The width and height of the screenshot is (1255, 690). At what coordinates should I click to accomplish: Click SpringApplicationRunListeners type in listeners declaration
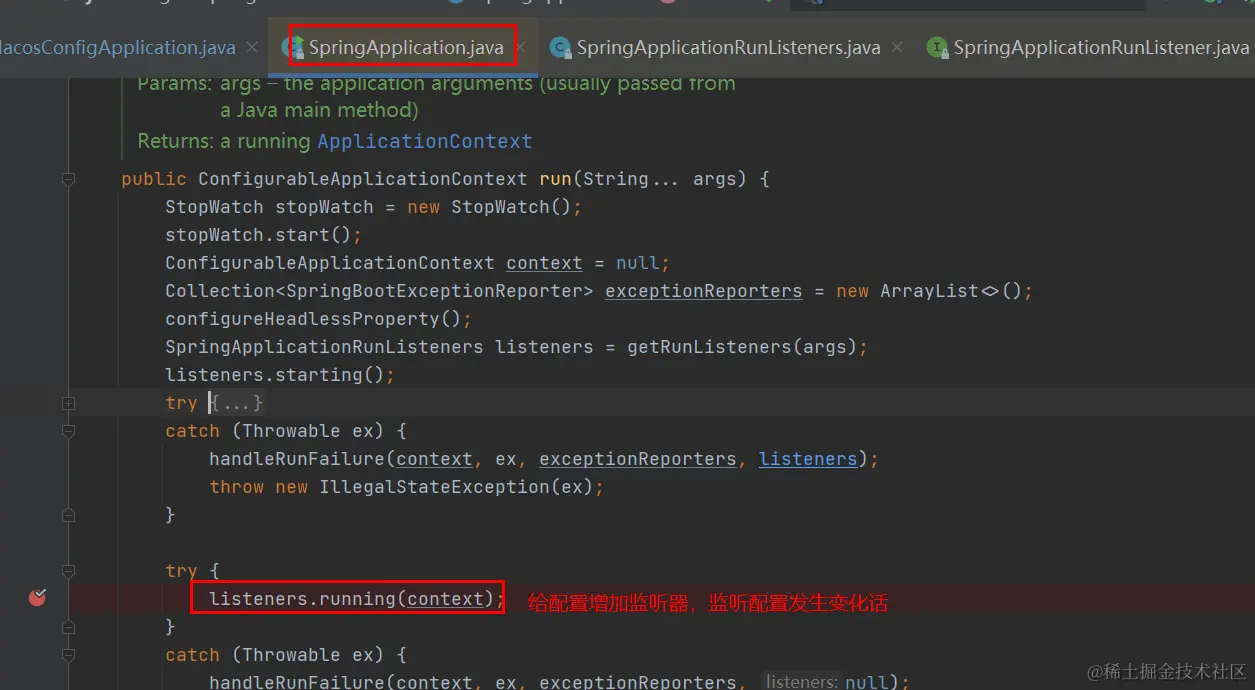324,347
